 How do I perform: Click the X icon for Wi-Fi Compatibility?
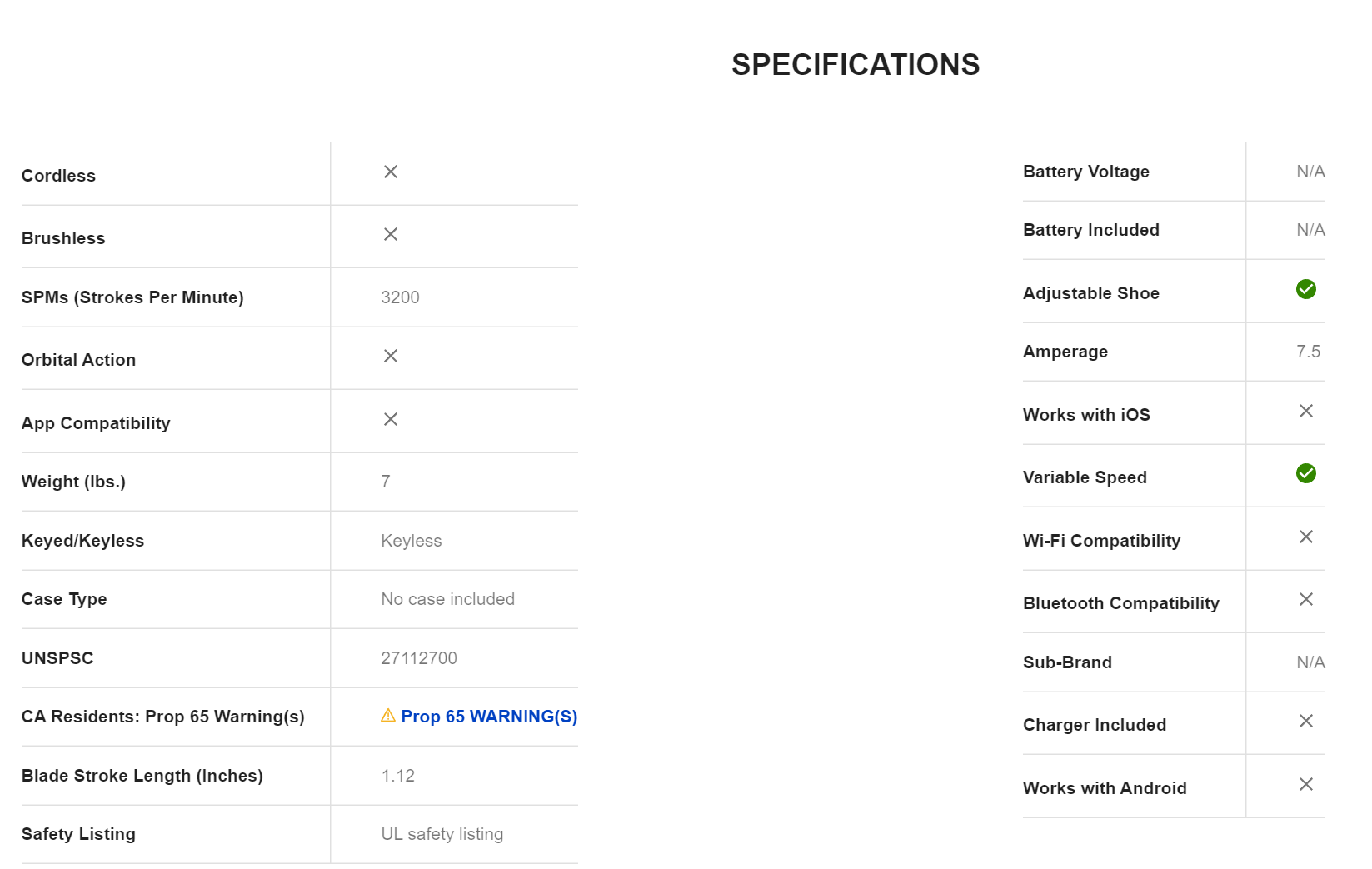(x=1305, y=537)
